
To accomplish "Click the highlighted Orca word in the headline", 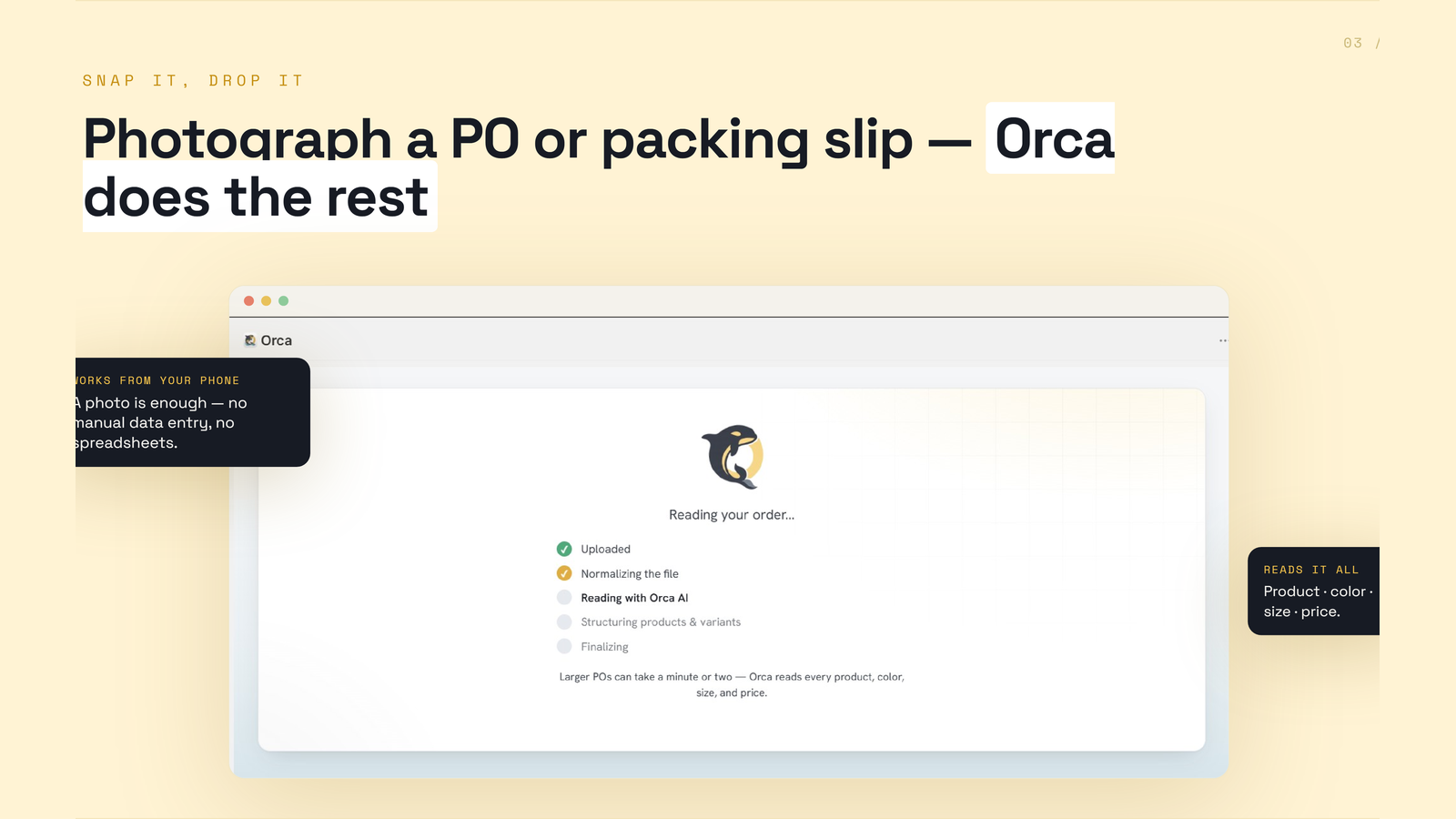I will coord(1053,139).
